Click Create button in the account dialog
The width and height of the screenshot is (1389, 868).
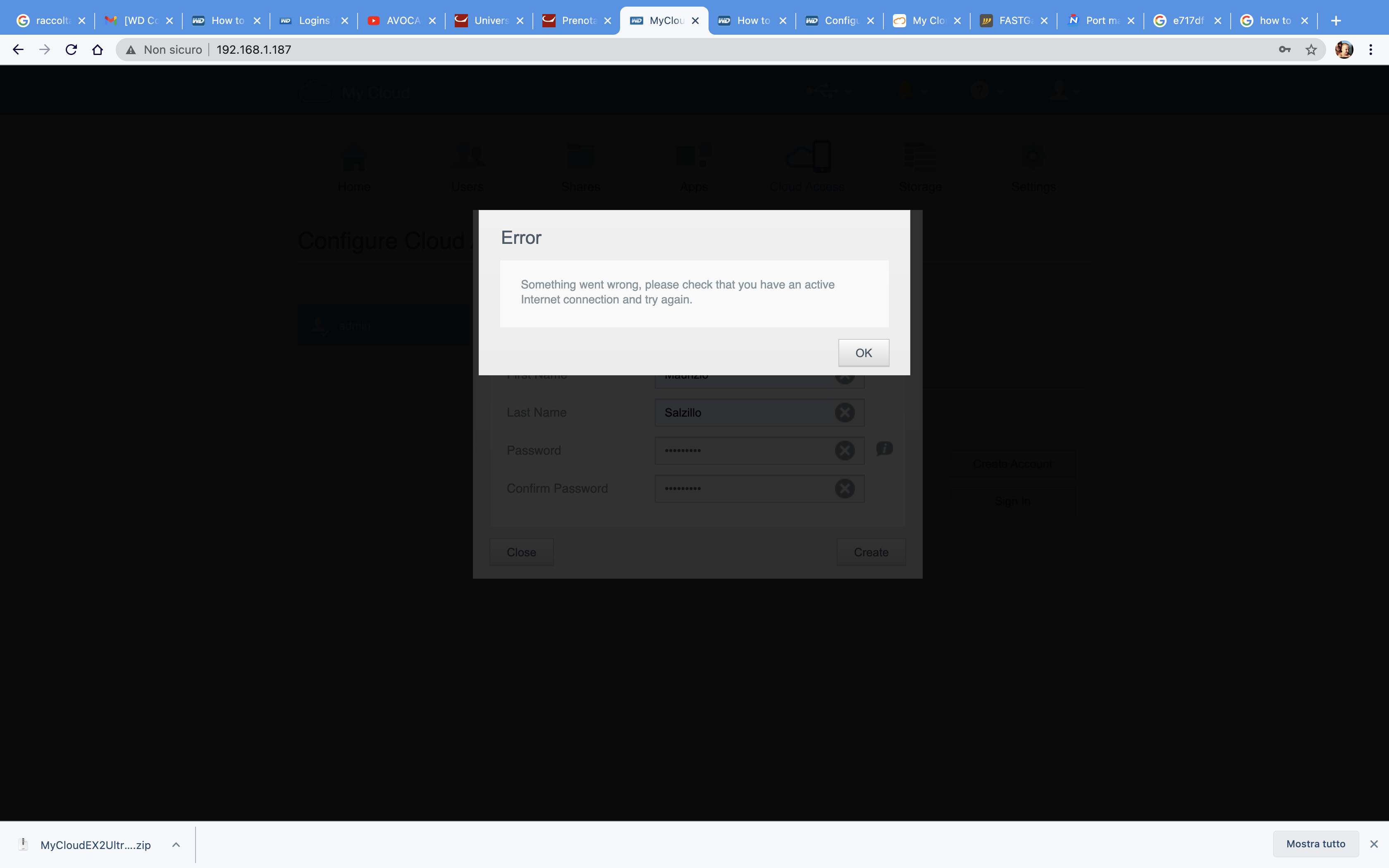coord(871,552)
